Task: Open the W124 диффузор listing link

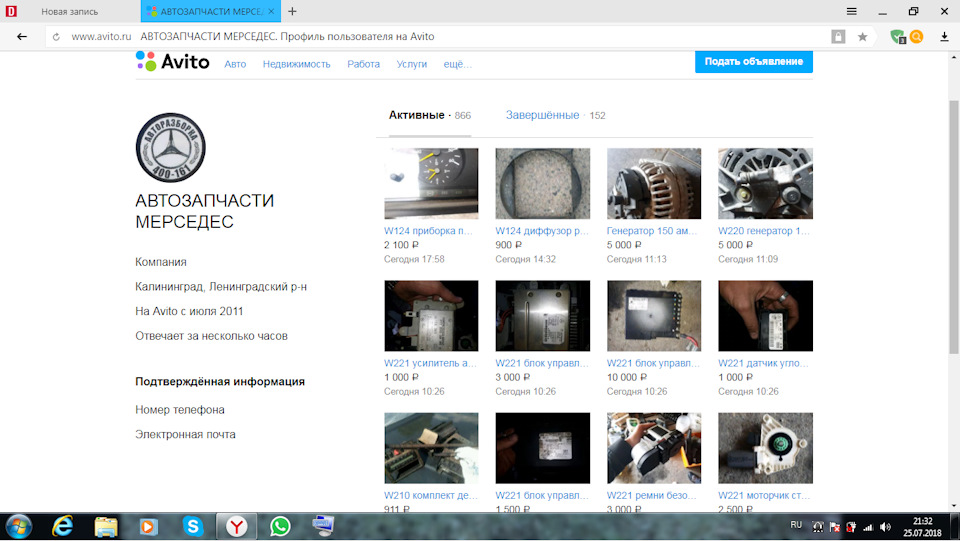Action: [541, 231]
